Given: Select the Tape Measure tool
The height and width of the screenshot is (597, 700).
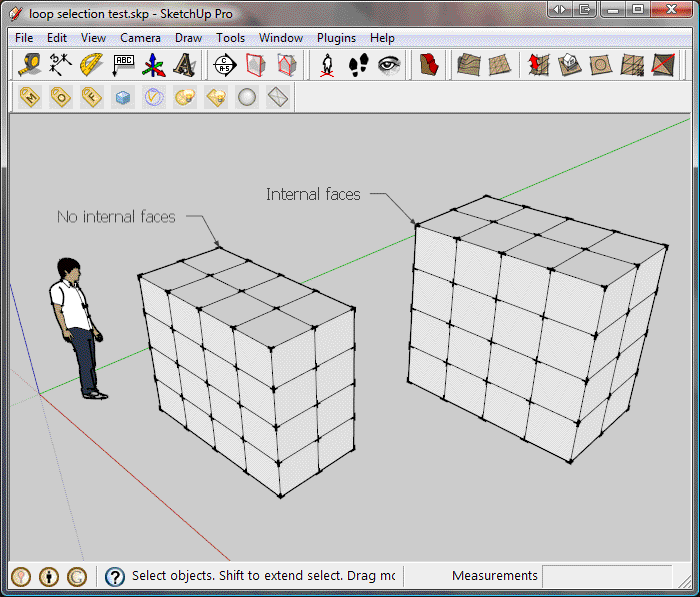Looking at the screenshot, I should pyautogui.click(x=30, y=65).
